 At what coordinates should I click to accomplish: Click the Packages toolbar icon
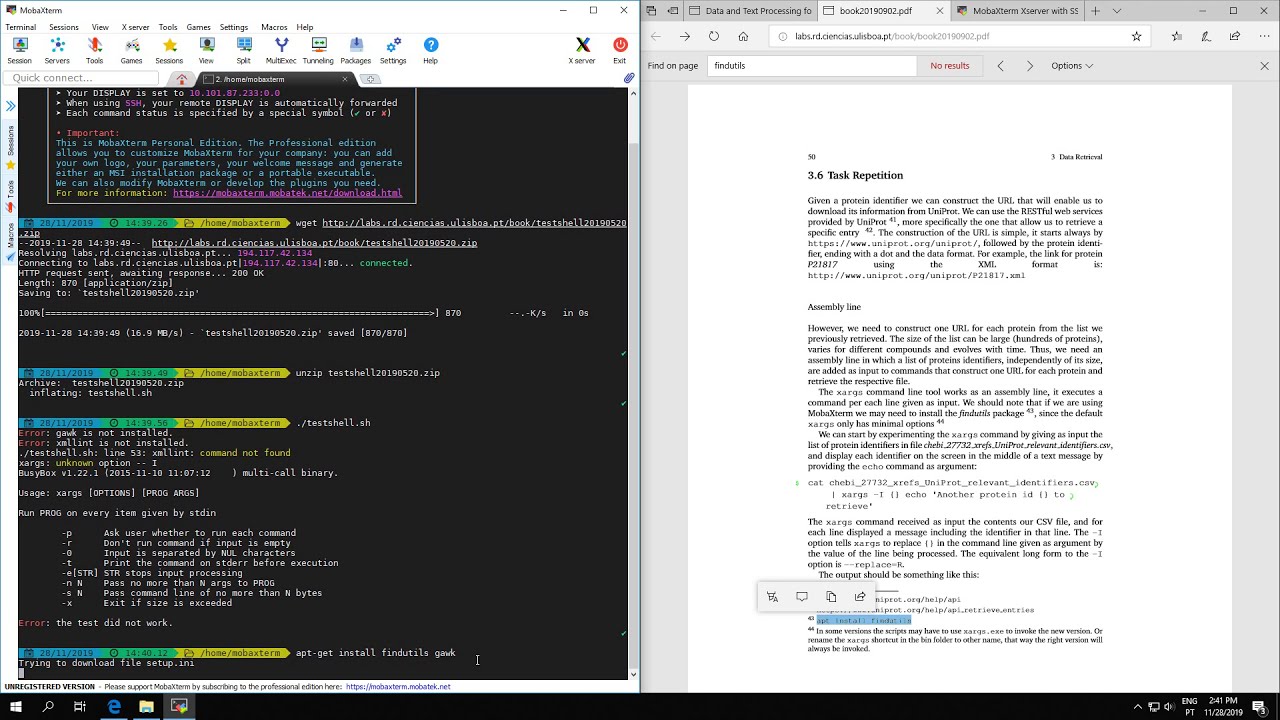[355, 51]
